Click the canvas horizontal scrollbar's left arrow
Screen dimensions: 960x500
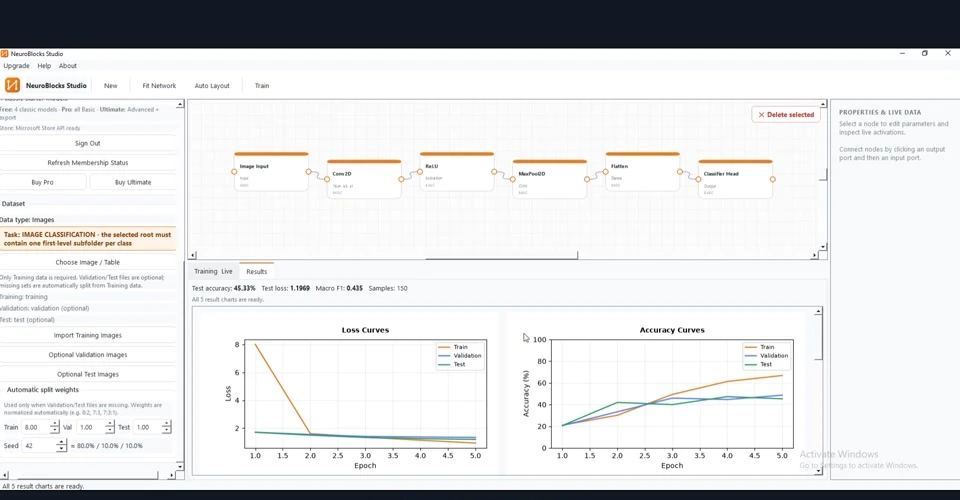click(x=192, y=255)
